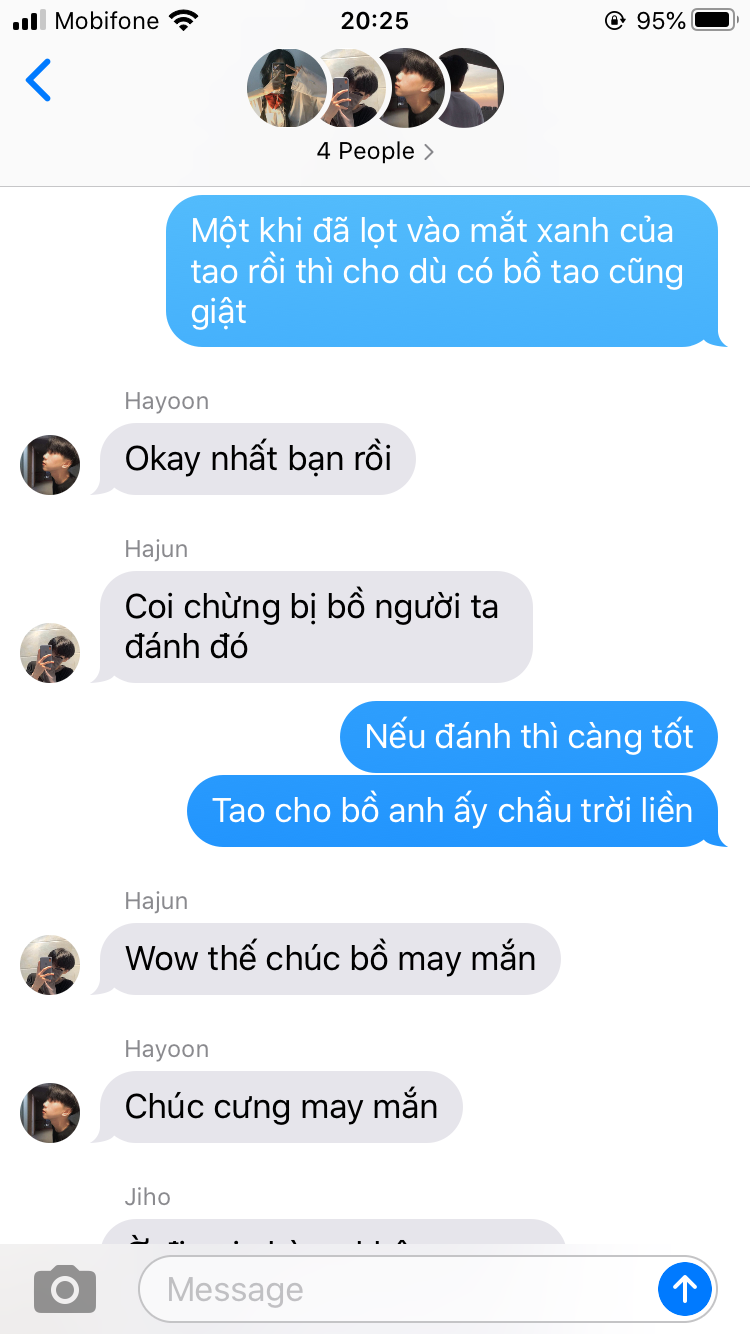Tap Hayoon's avatar beside 'Okay nhất bạn rồi'
The width and height of the screenshot is (750, 1334).
50,465
